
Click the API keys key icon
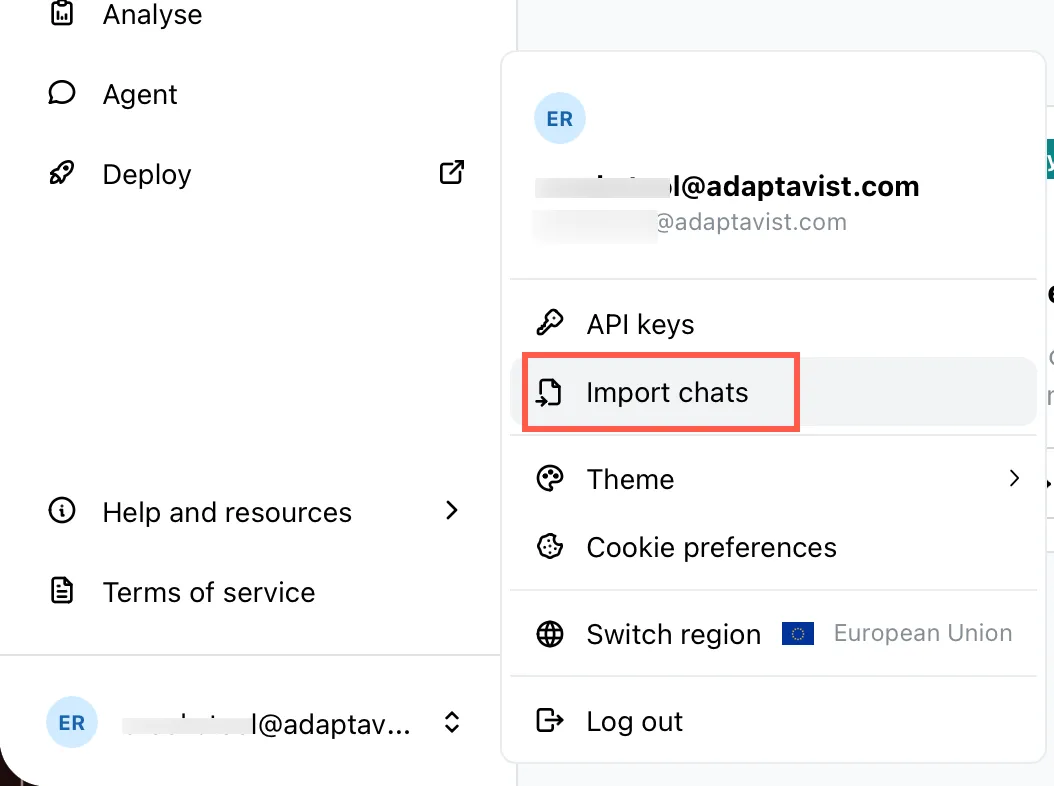(550, 323)
